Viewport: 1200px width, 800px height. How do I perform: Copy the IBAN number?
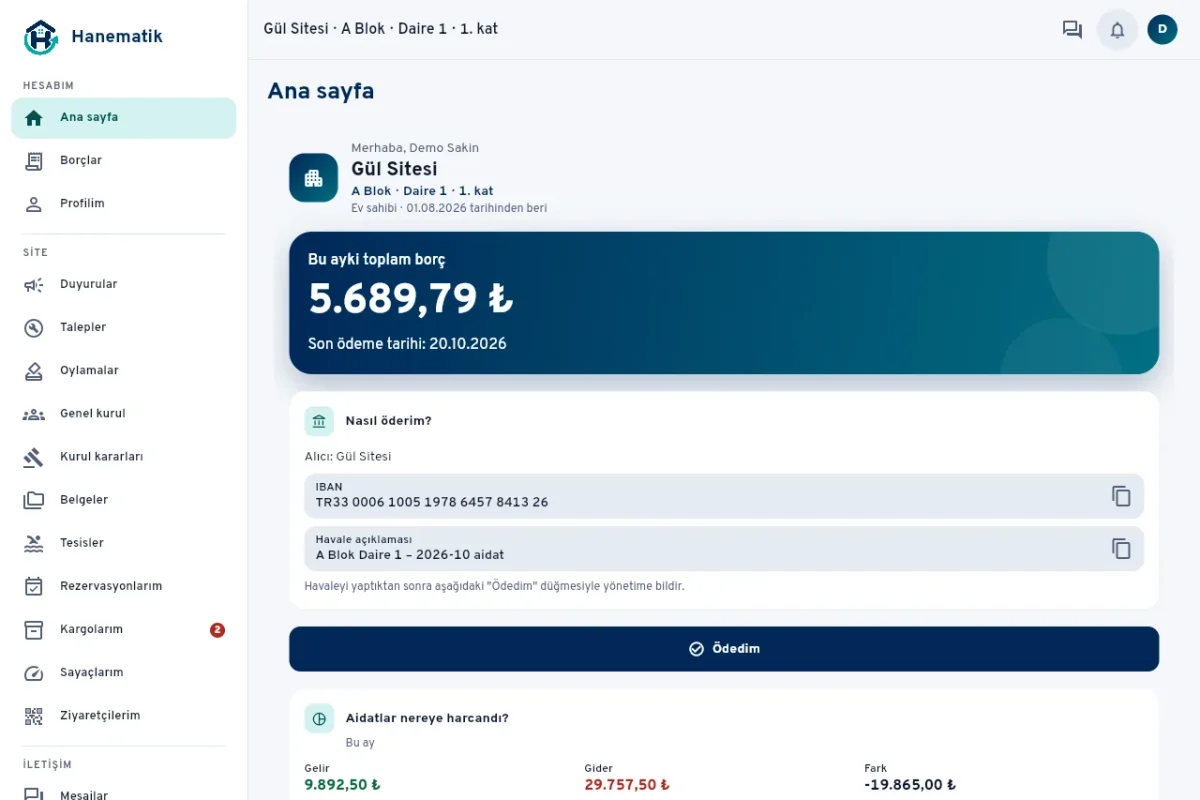1121,496
